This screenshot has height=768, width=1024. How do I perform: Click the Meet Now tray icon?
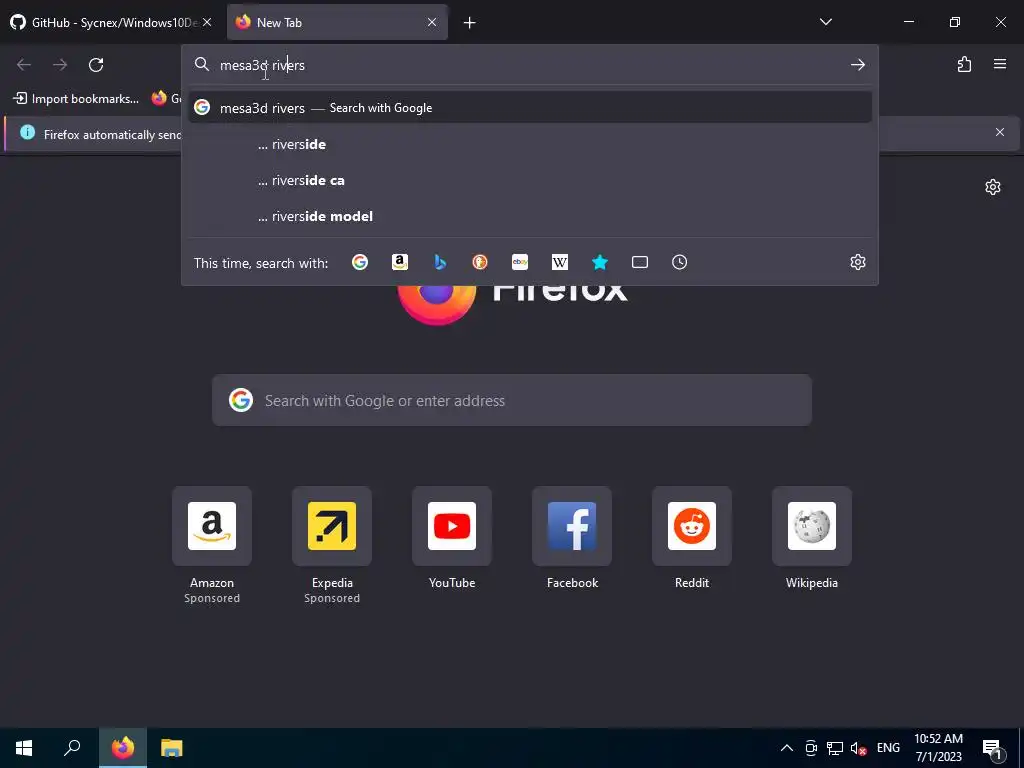(811, 748)
